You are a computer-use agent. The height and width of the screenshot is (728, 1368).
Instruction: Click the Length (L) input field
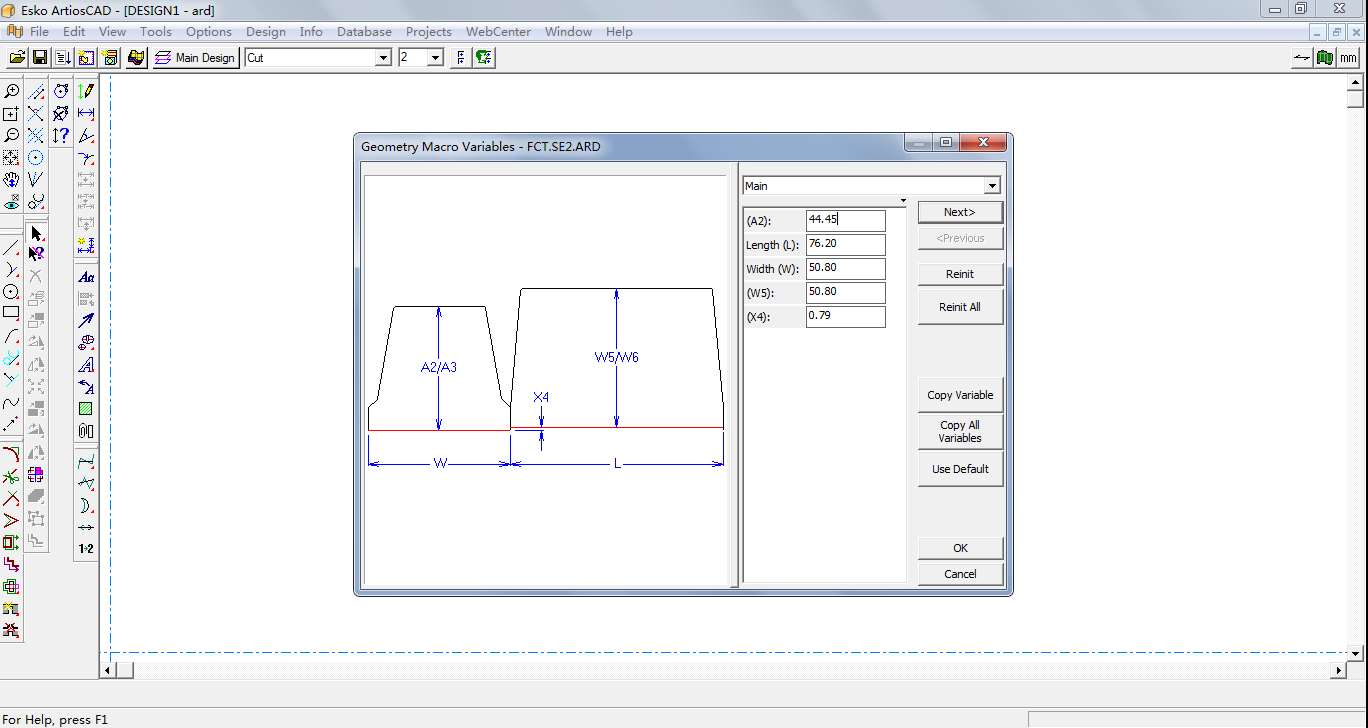845,244
